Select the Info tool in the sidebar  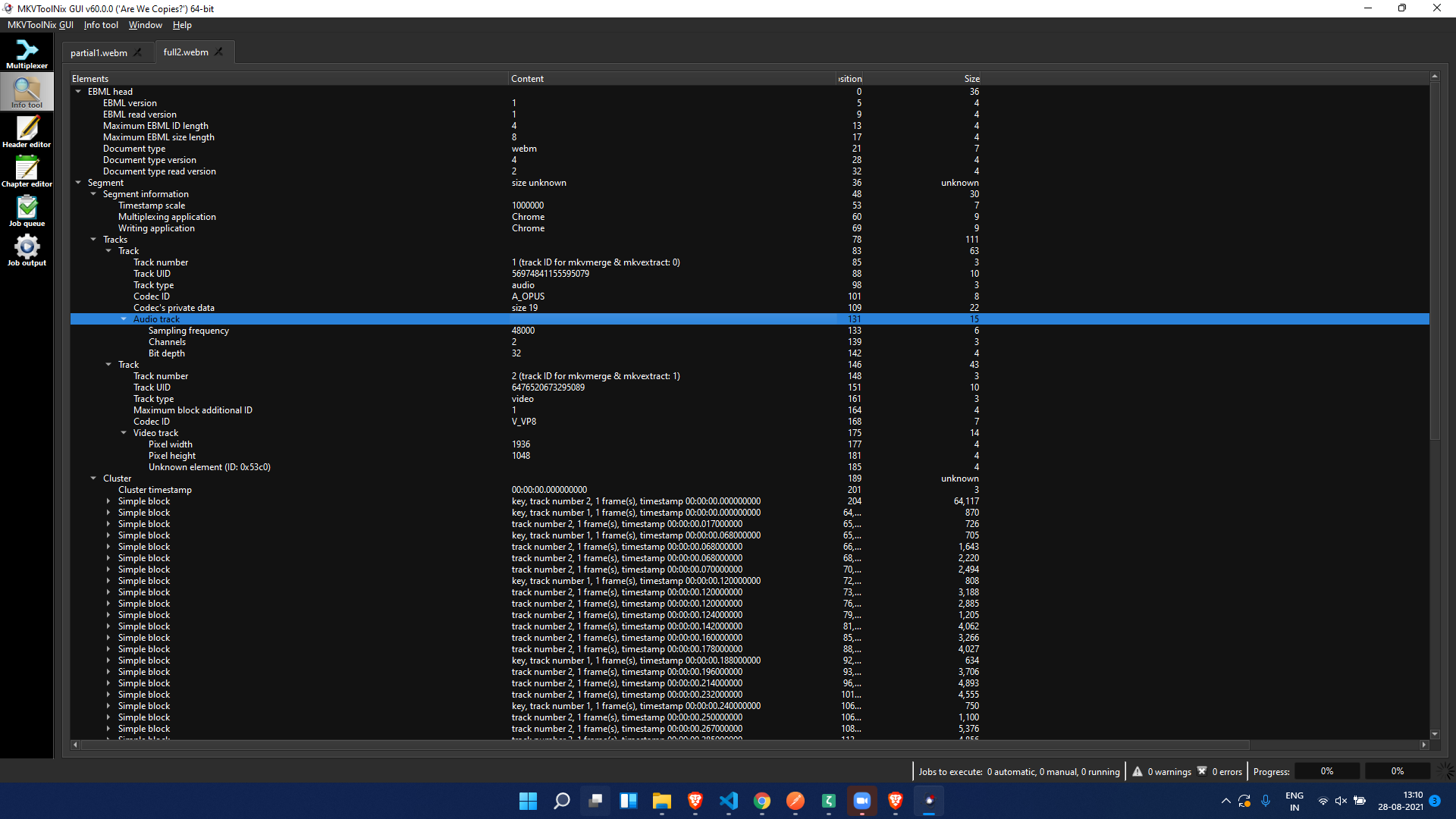27,91
